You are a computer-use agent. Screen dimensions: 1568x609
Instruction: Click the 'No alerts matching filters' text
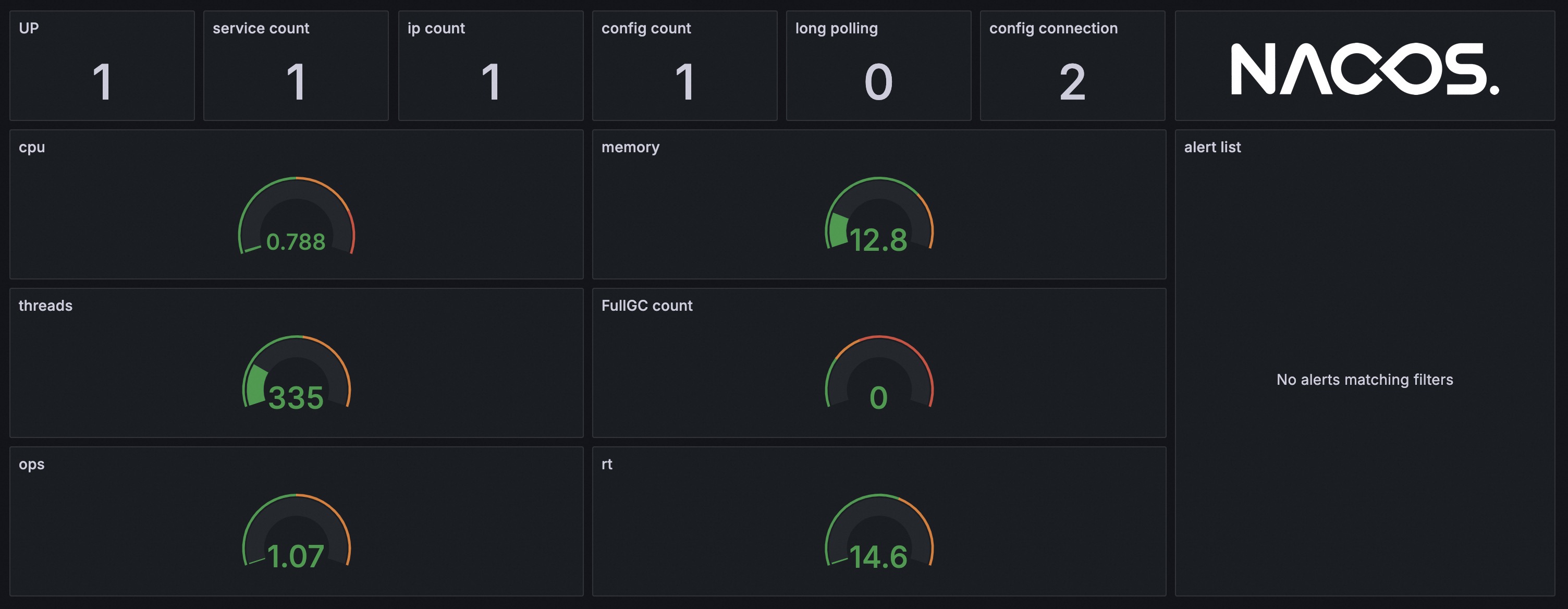pos(1365,379)
